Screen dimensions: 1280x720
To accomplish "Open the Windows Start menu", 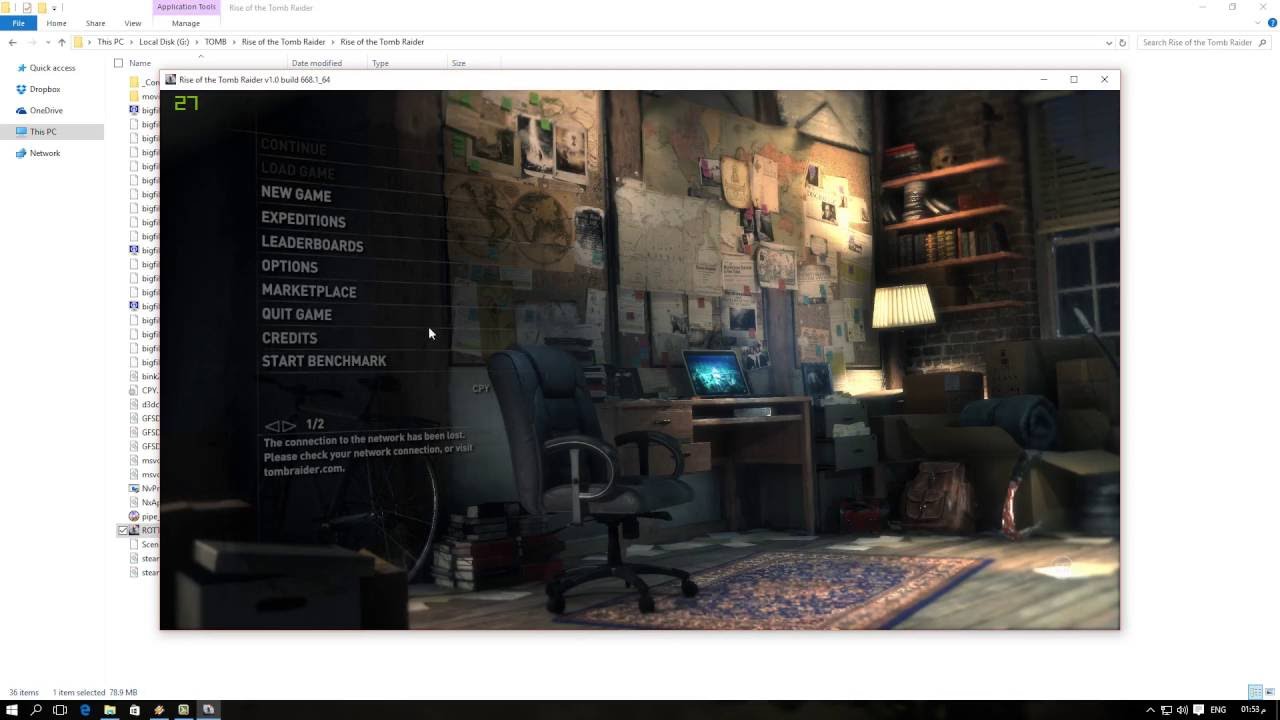I will (12, 710).
